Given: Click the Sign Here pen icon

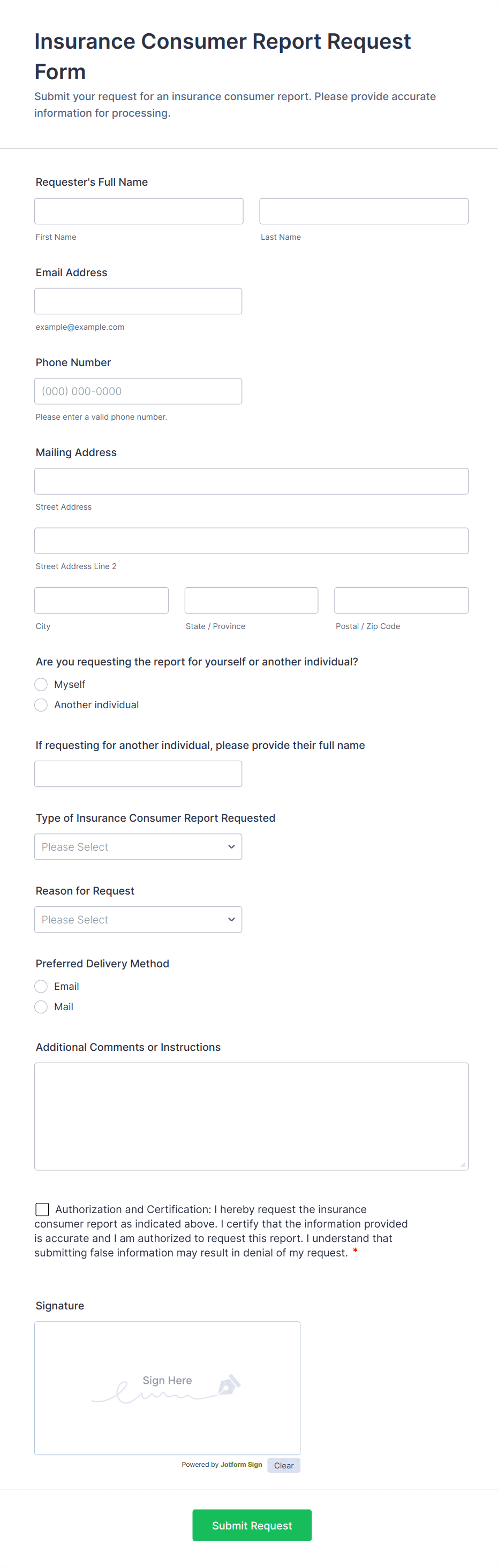Looking at the screenshot, I should pyautogui.click(x=229, y=1384).
